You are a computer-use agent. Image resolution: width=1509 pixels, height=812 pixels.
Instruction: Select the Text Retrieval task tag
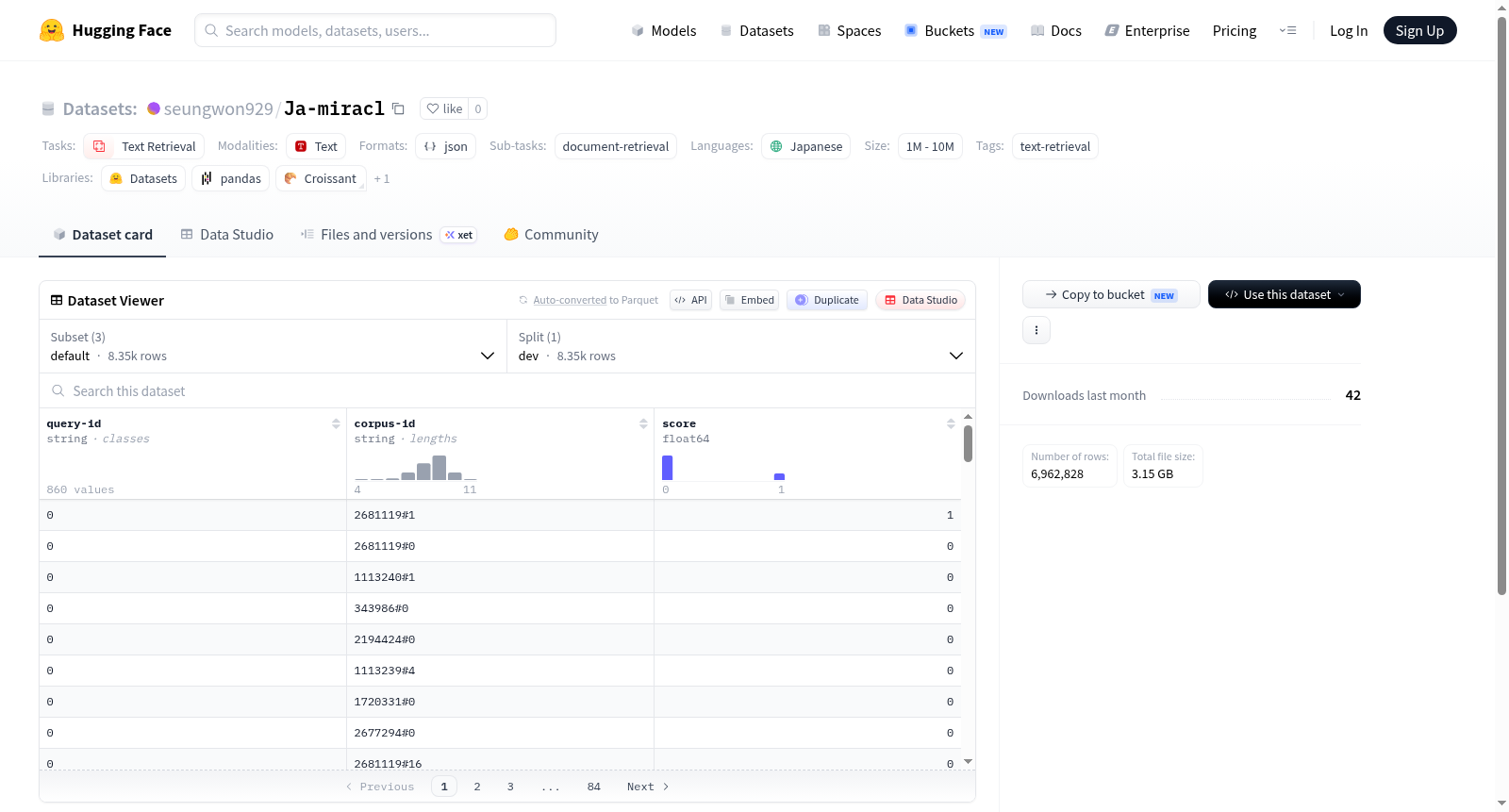coord(144,146)
